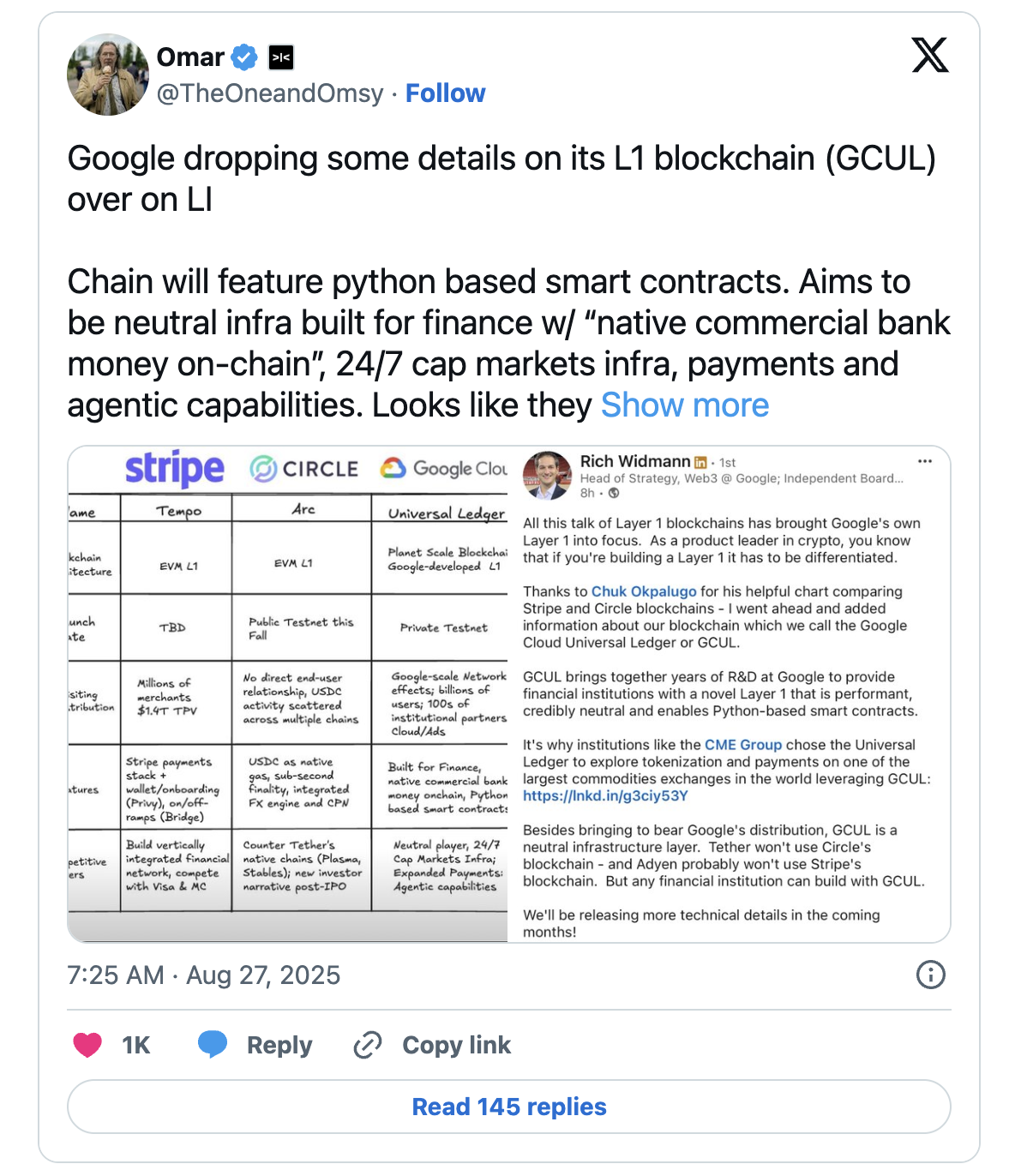Click the Copy link label
The width and height of the screenshot is (1015, 1176).
(456, 1045)
